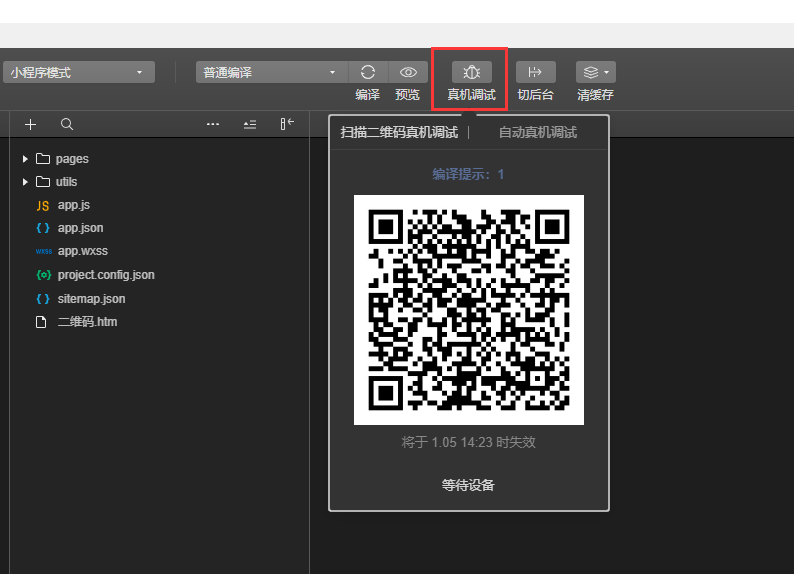Expand the pages folder arrow
Image resolution: width=794 pixels, height=574 pixels.
[25, 159]
